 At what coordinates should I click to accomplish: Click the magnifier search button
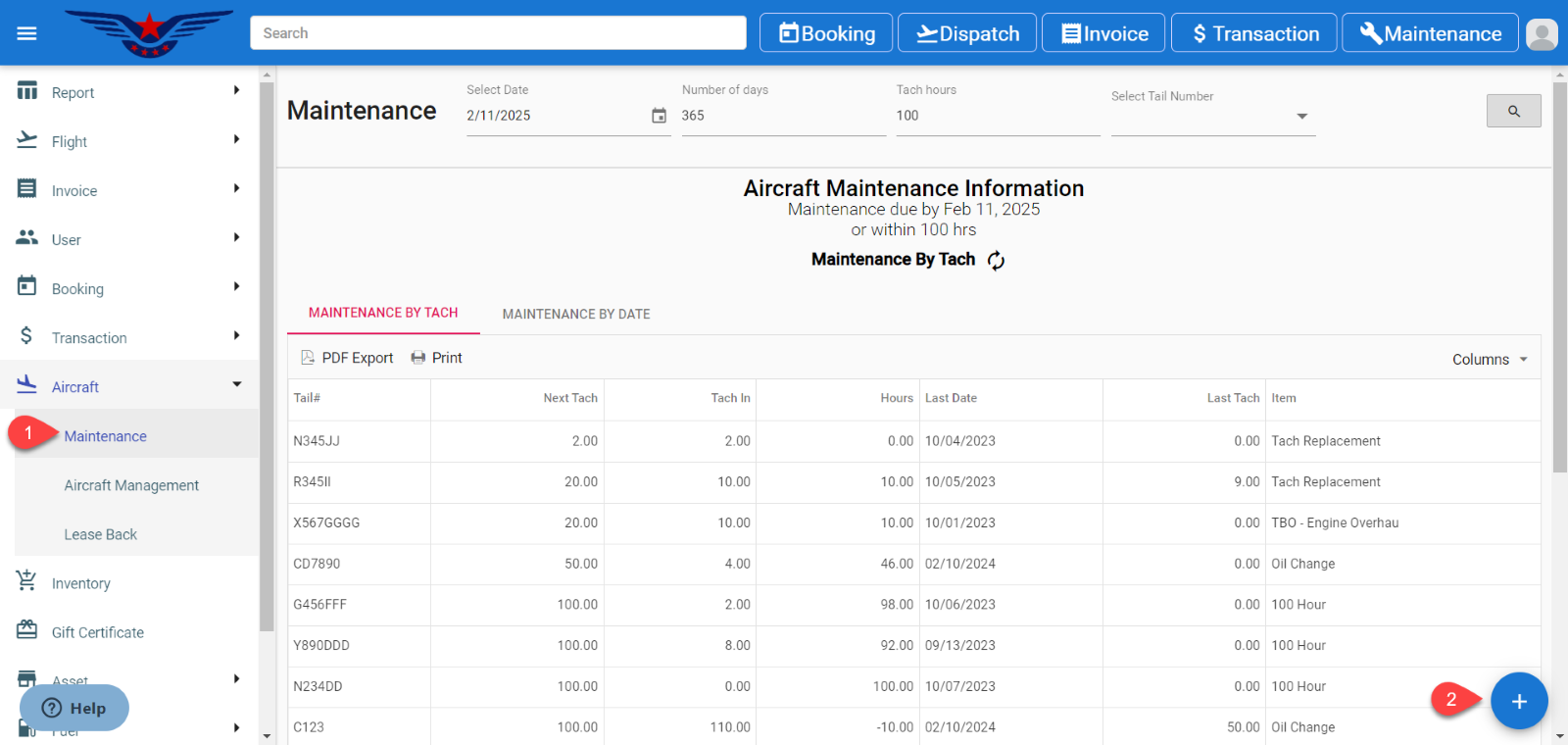(1513, 111)
